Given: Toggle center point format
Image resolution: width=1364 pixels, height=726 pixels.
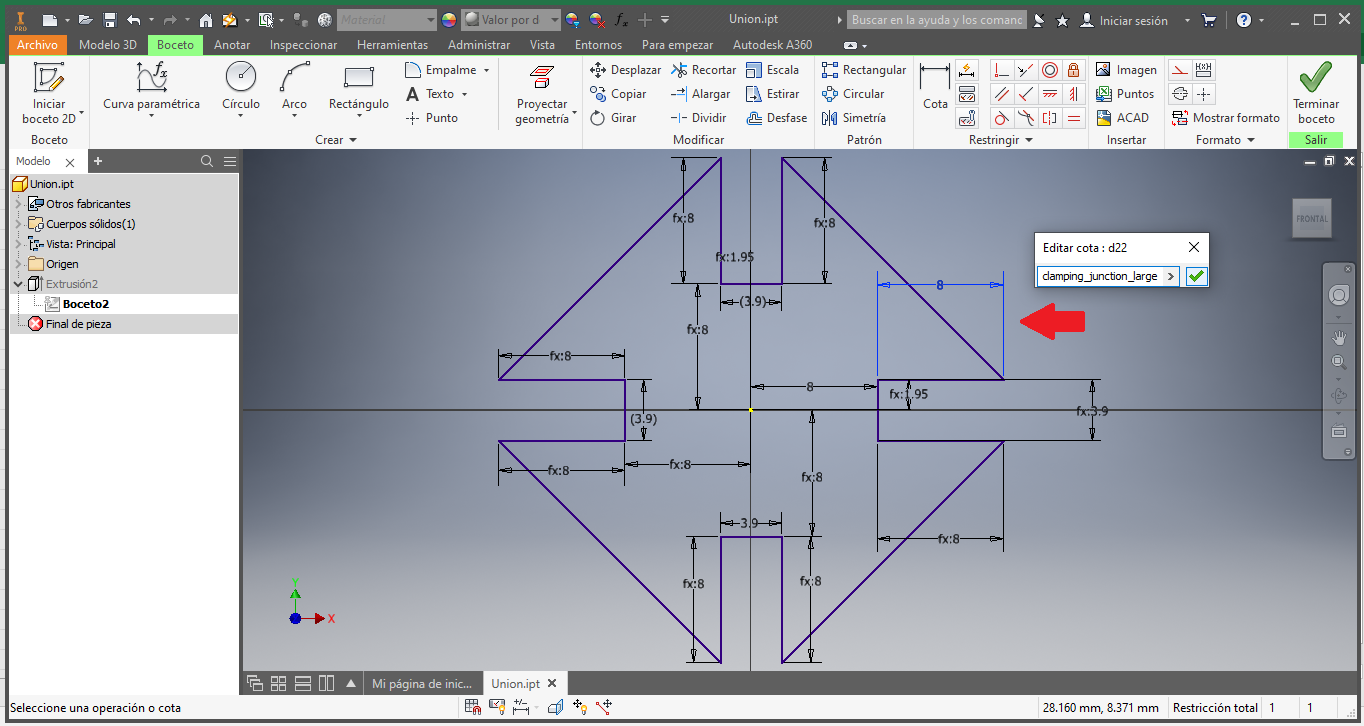Looking at the screenshot, I should pos(1204,94).
